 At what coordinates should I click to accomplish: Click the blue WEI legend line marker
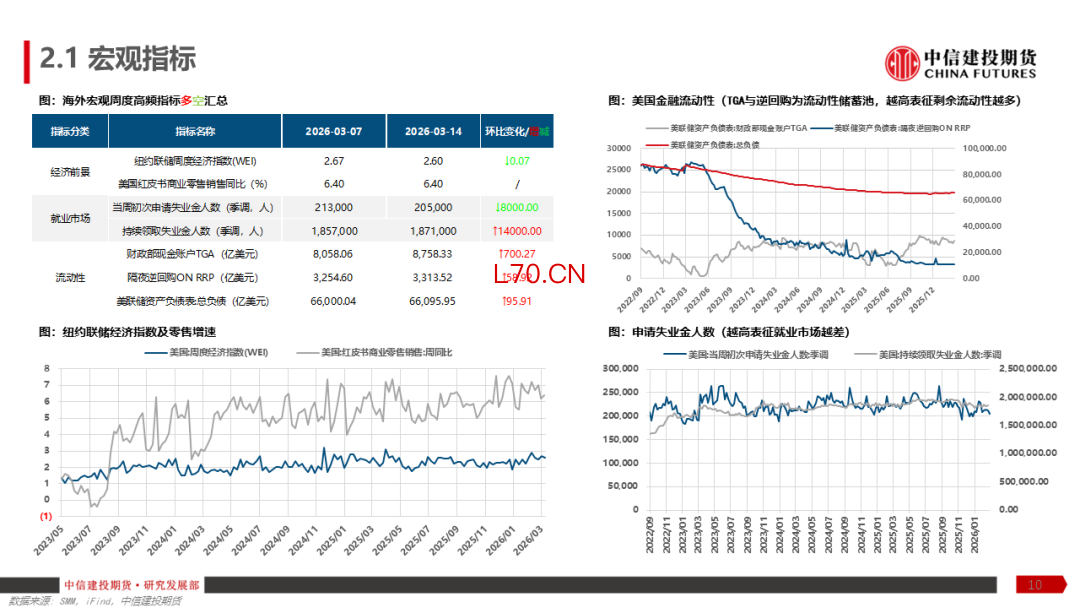(156, 353)
